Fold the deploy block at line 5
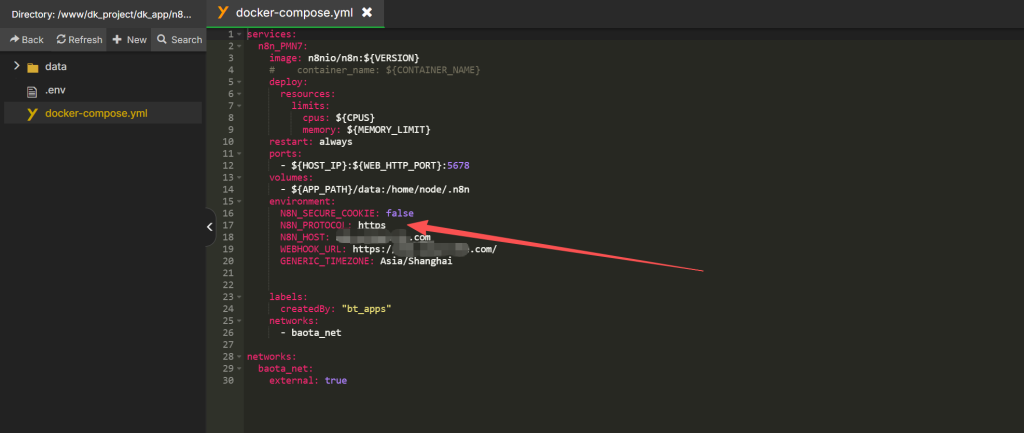The height and width of the screenshot is (433, 1024). pyautogui.click(x=240, y=82)
